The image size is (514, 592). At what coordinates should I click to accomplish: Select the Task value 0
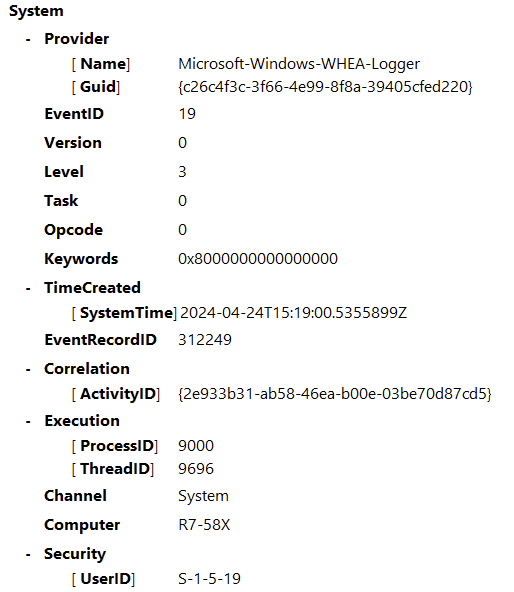(x=182, y=201)
